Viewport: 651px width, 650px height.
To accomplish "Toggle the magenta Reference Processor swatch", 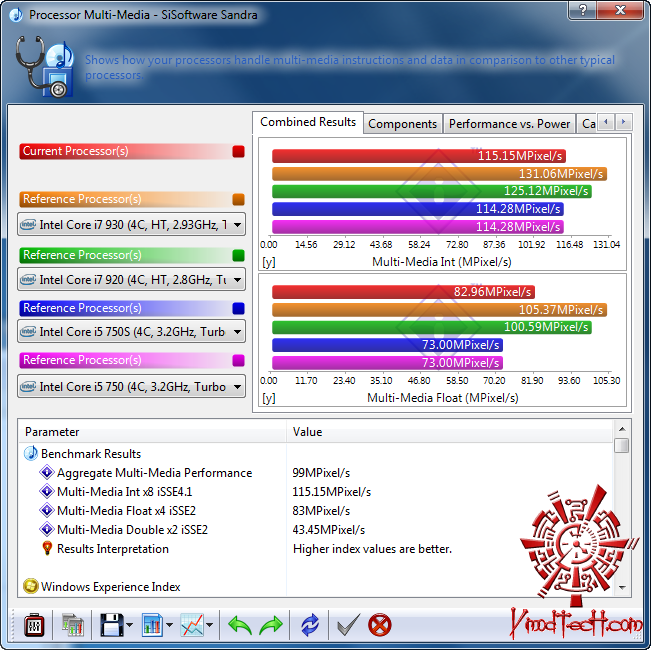I will [x=238, y=360].
